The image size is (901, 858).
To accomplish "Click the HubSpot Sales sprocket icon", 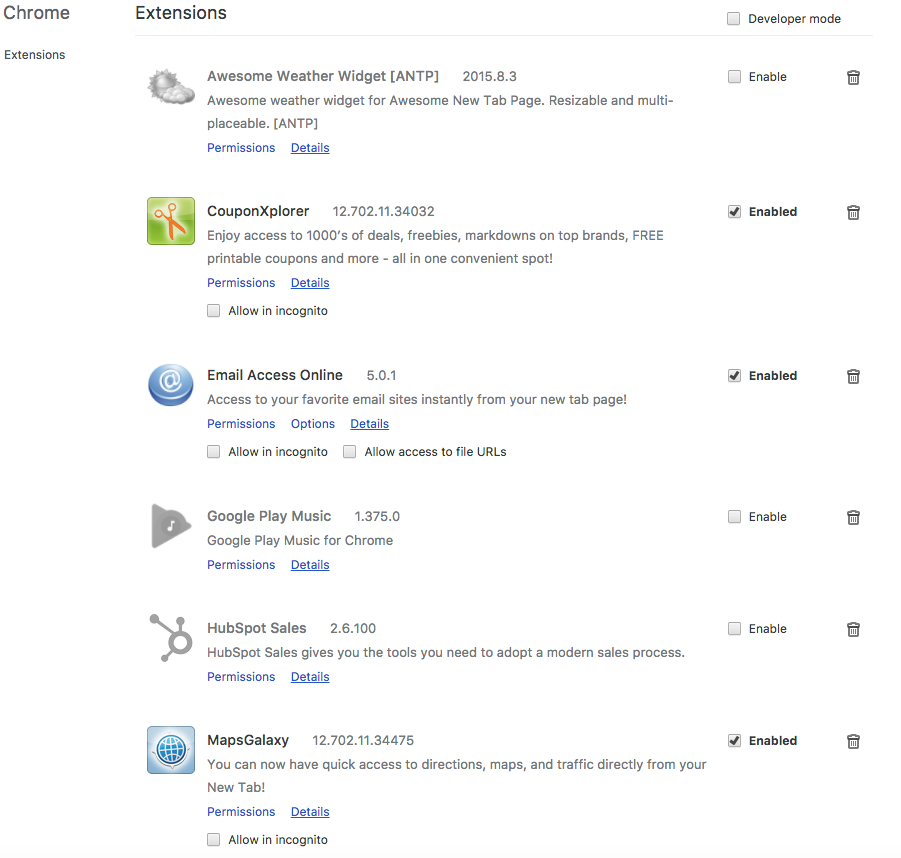I will (x=171, y=638).
